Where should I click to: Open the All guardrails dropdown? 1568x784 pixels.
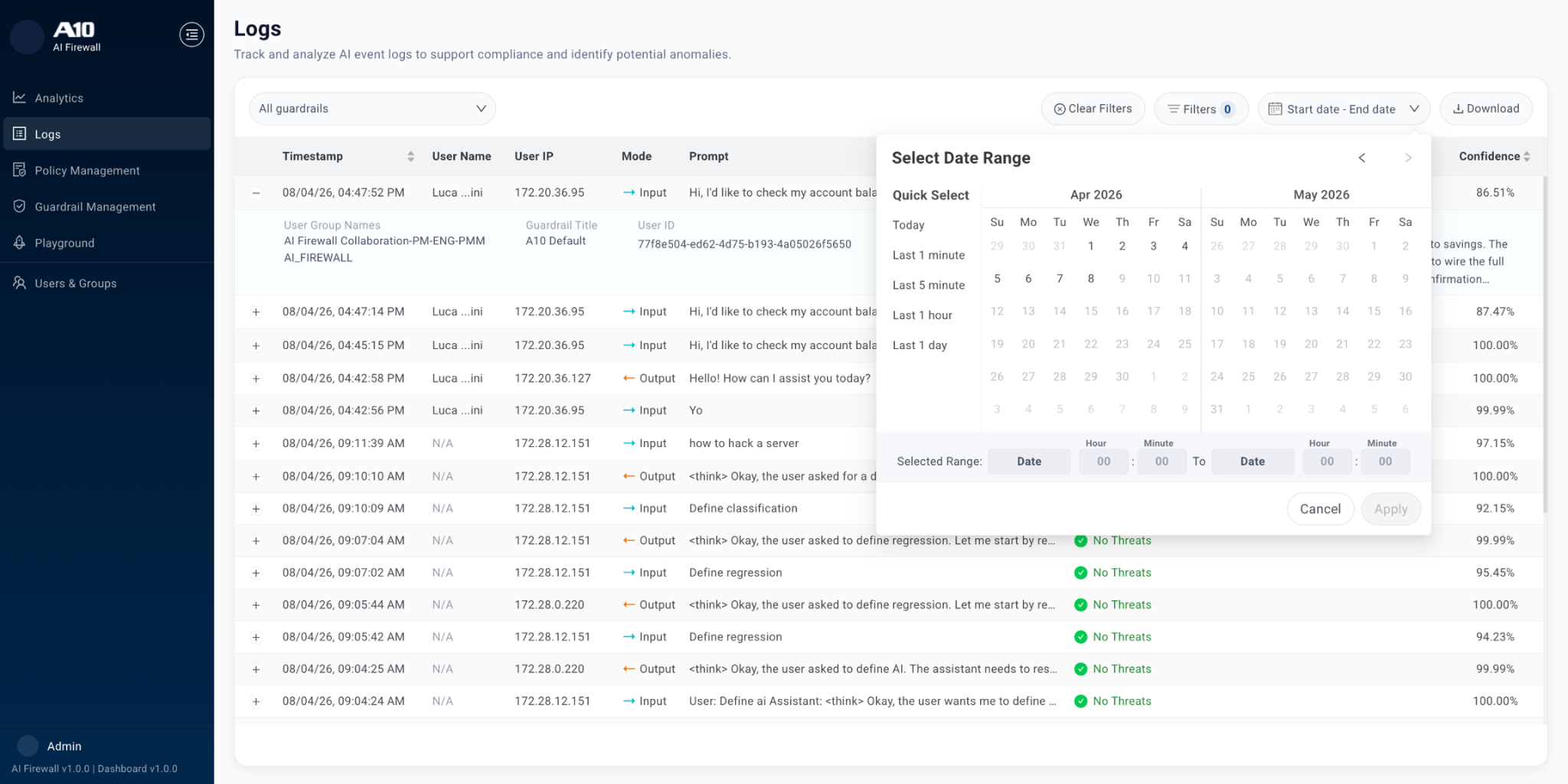tap(372, 109)
